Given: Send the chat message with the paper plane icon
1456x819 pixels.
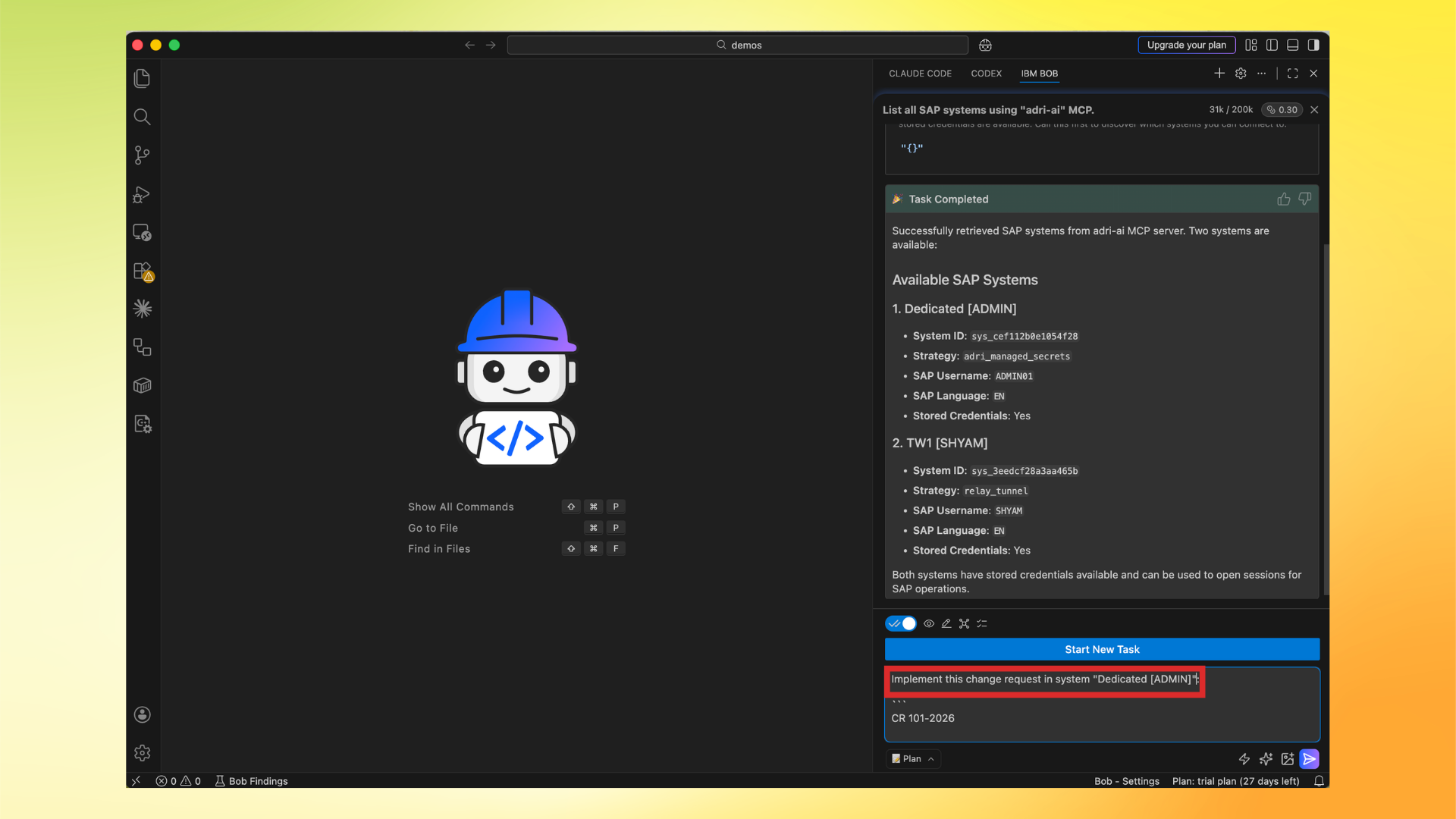Looking at the screenshot, I should click(1310, 758).
